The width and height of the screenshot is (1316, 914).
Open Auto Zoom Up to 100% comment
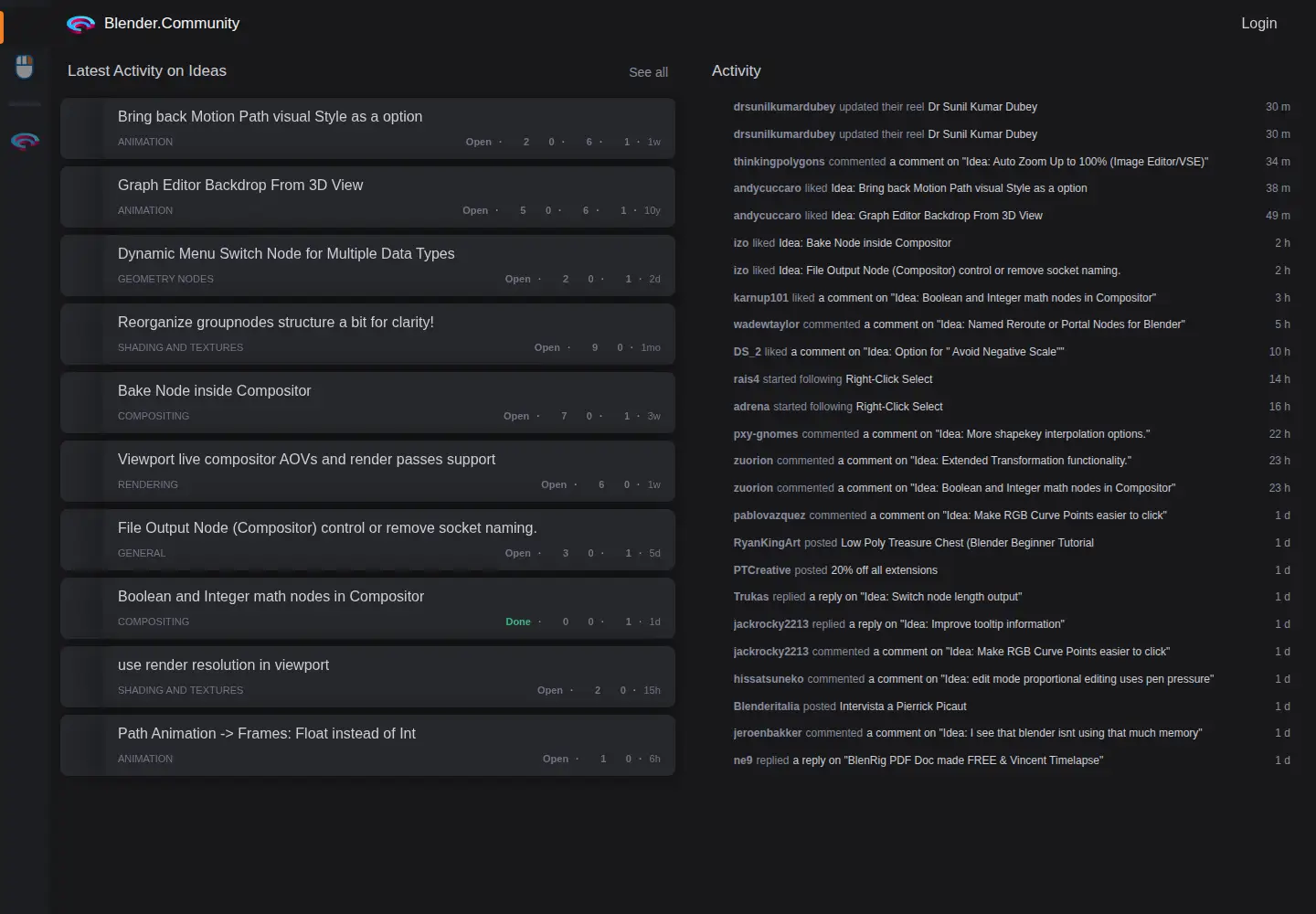pyautogui.click(x=1048, y=162)
